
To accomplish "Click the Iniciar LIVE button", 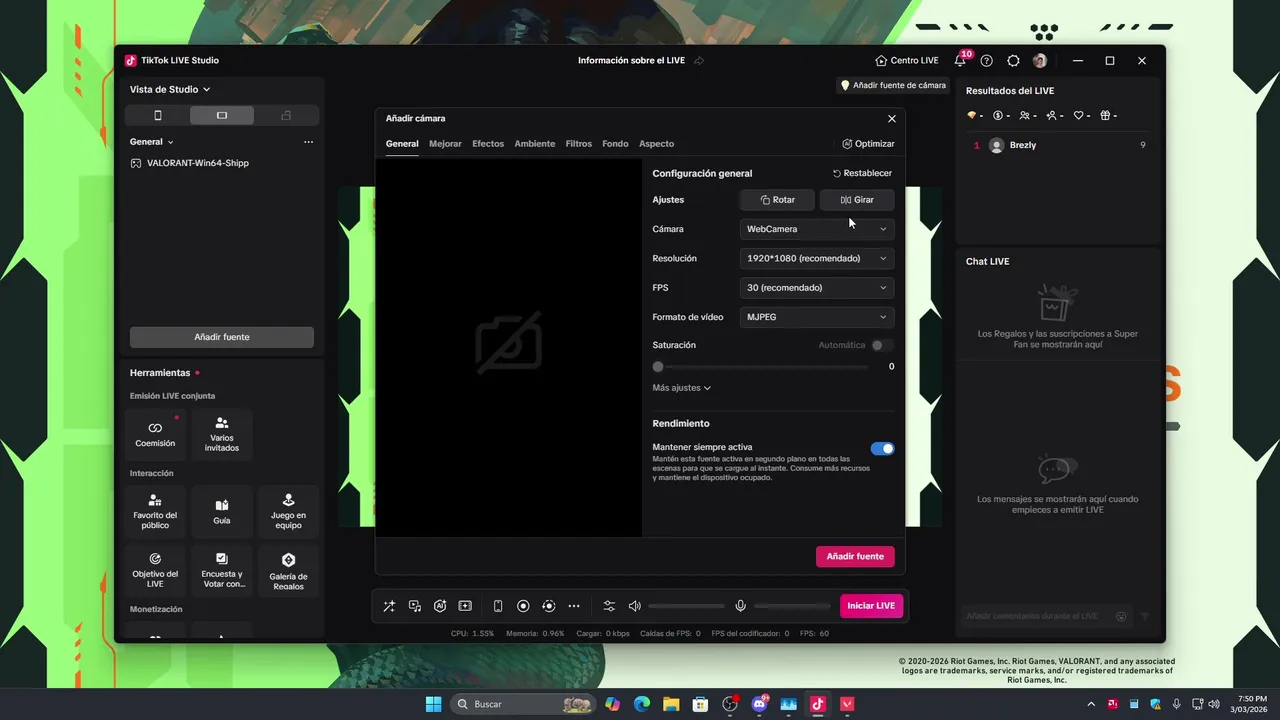I will (871, 606).
